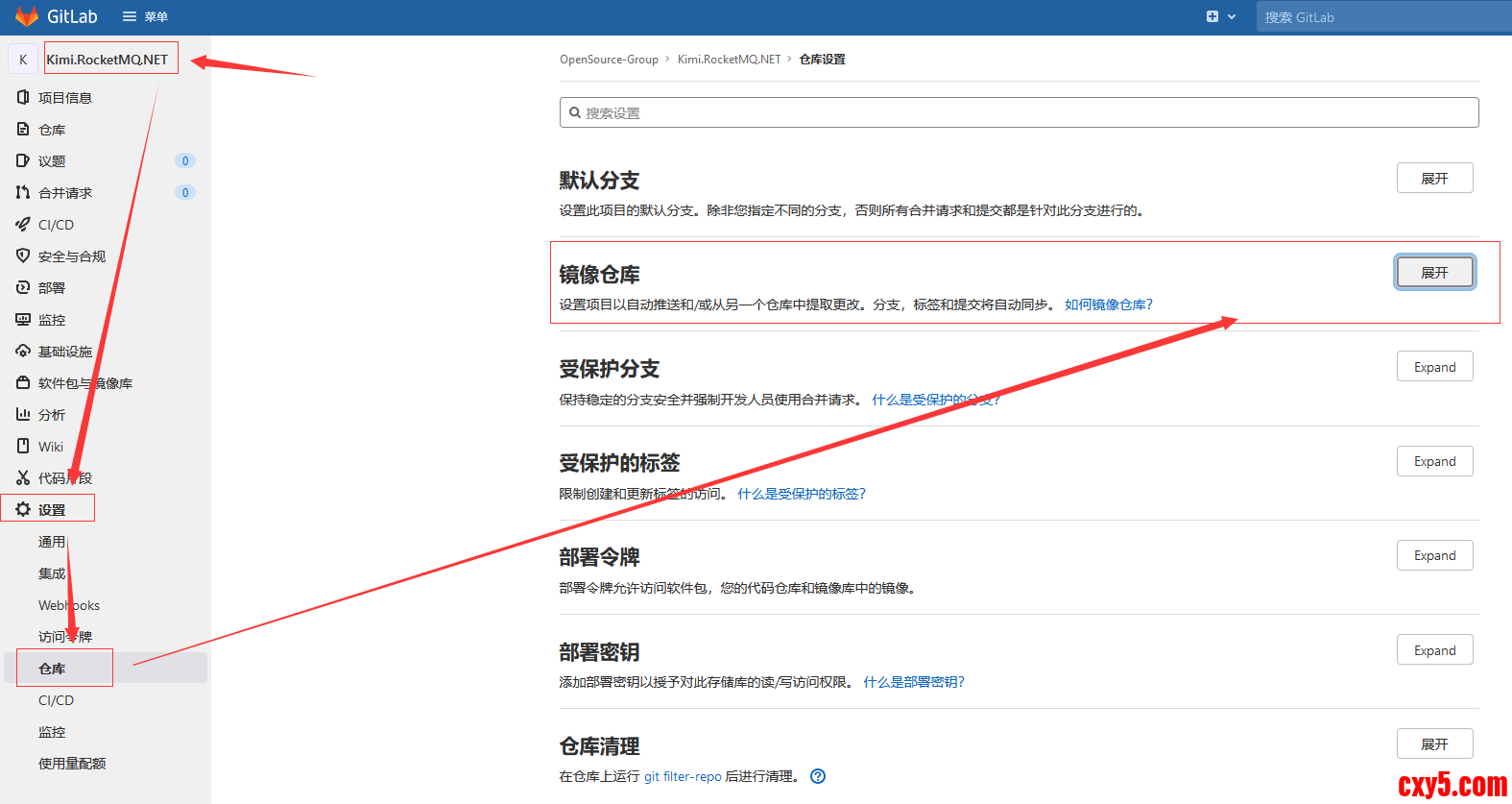
Task: Click the 设置 gear icon
Action: (23, 509)
